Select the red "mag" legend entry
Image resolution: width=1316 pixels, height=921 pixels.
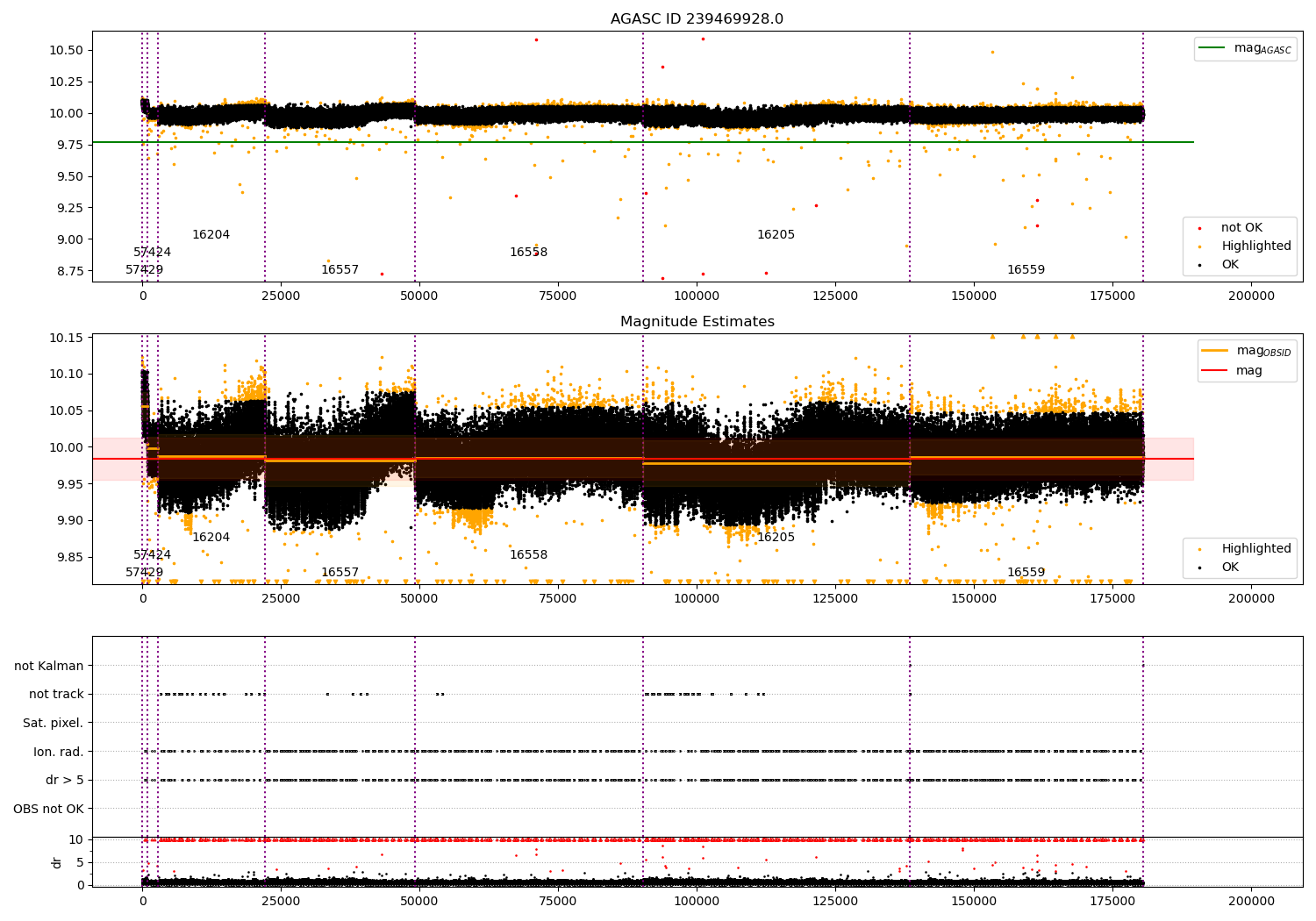(x=1233, y=370)
